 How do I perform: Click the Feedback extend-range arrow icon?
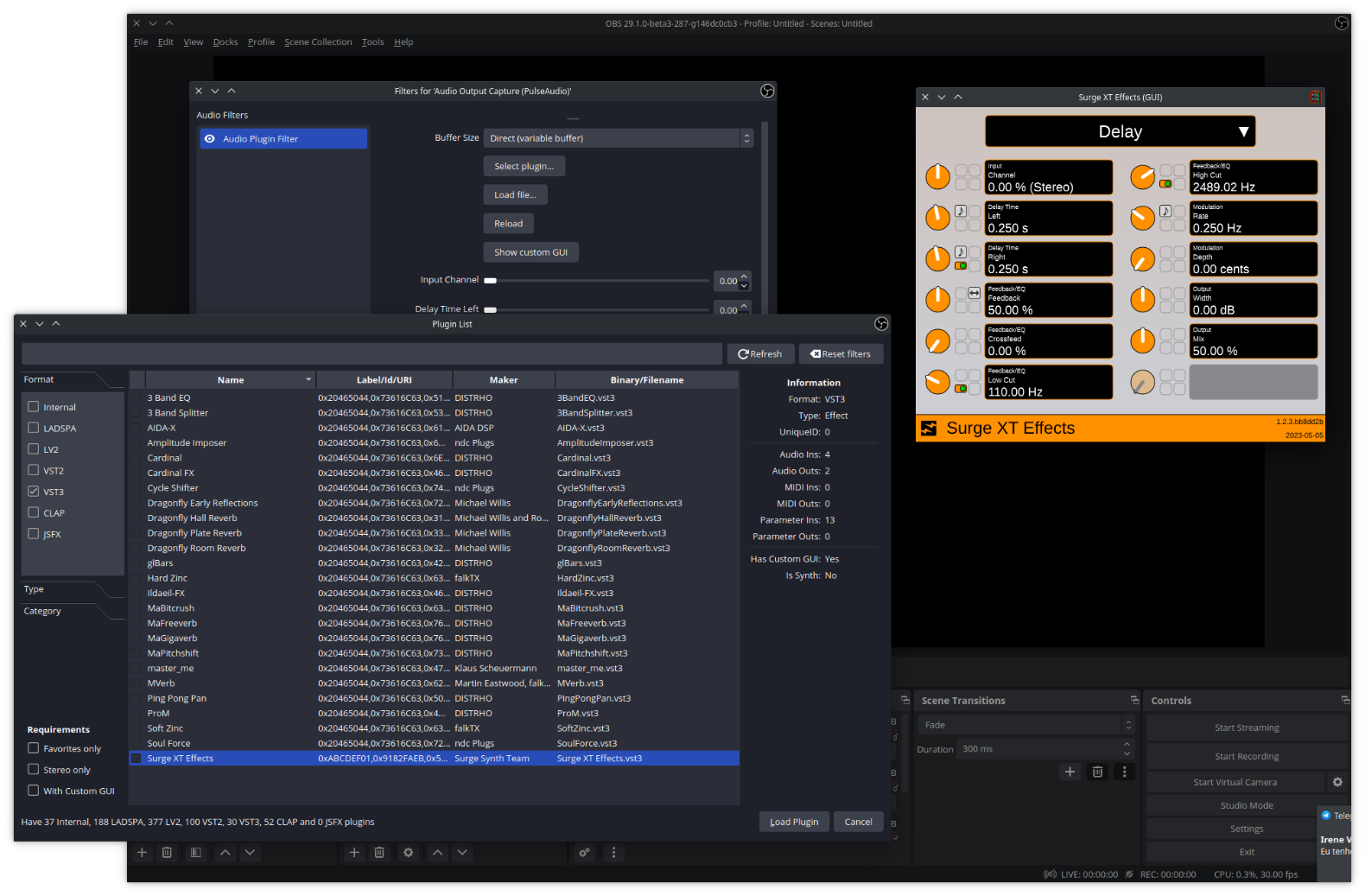click(x=975, y=293)
